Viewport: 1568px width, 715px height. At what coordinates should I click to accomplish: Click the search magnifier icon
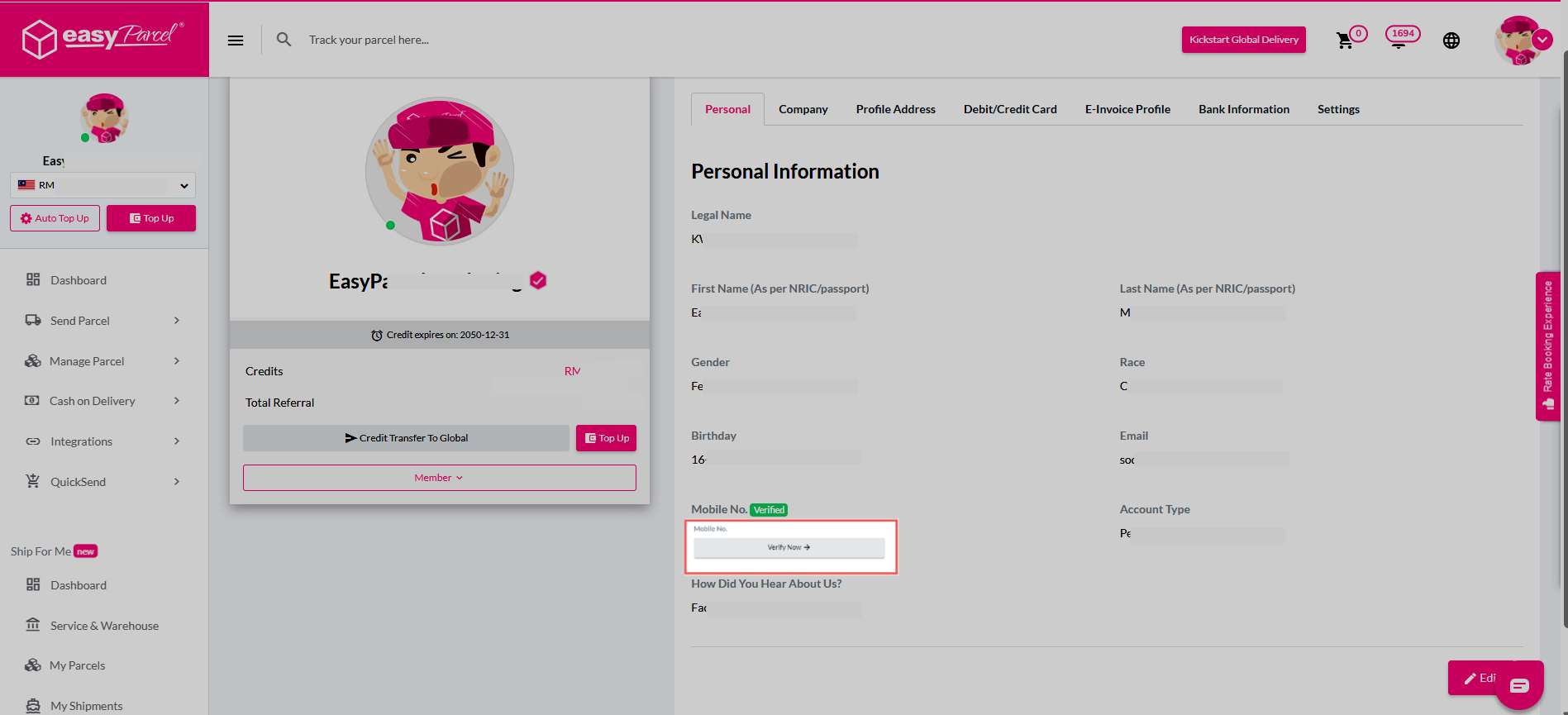click(284, 40)
